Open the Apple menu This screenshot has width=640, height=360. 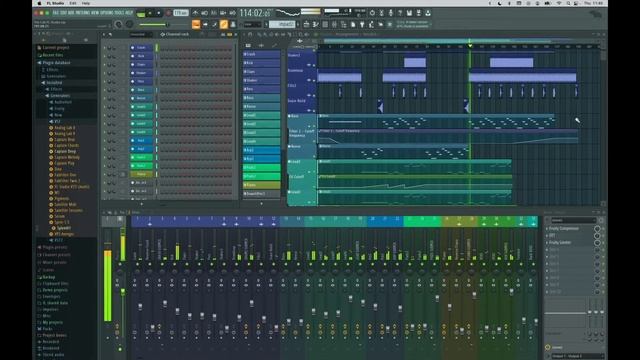coord(40,3)
